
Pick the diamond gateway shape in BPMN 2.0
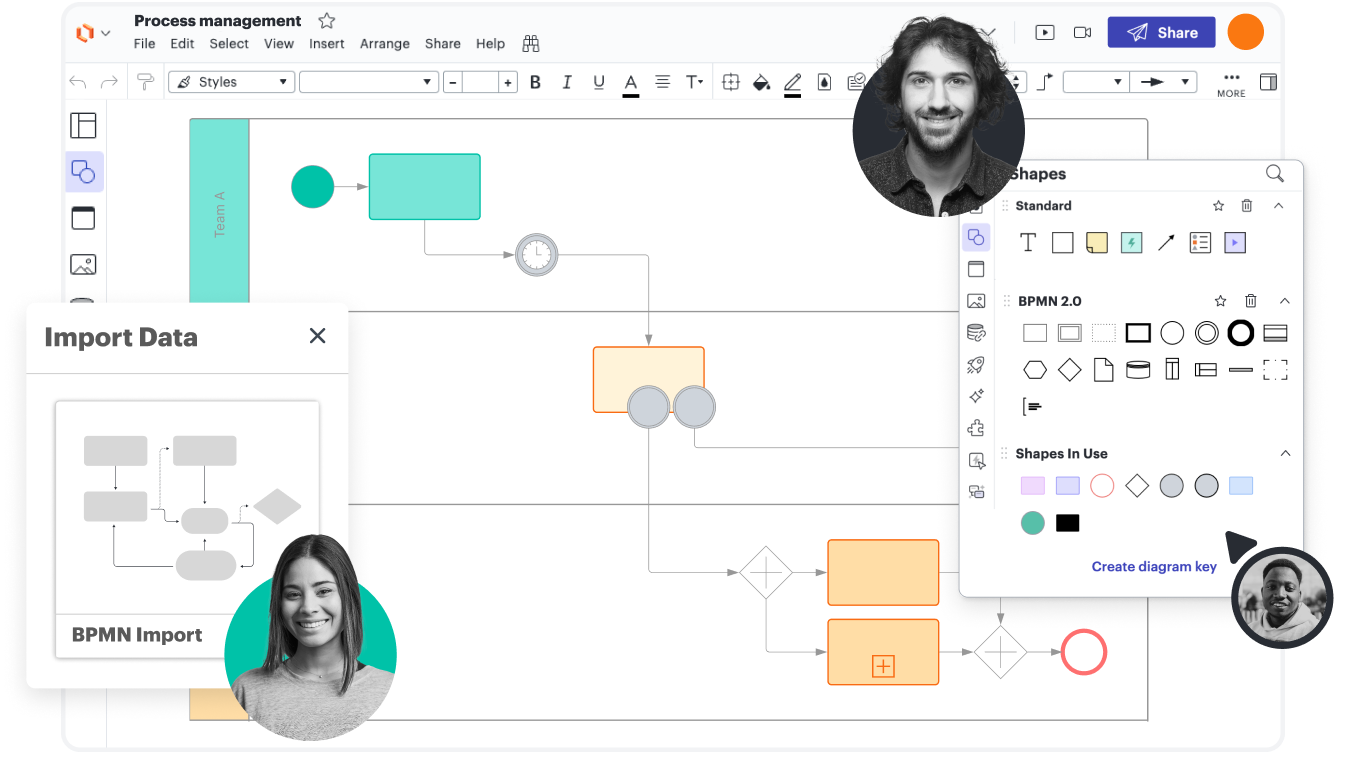click(x=1069, y=370)
